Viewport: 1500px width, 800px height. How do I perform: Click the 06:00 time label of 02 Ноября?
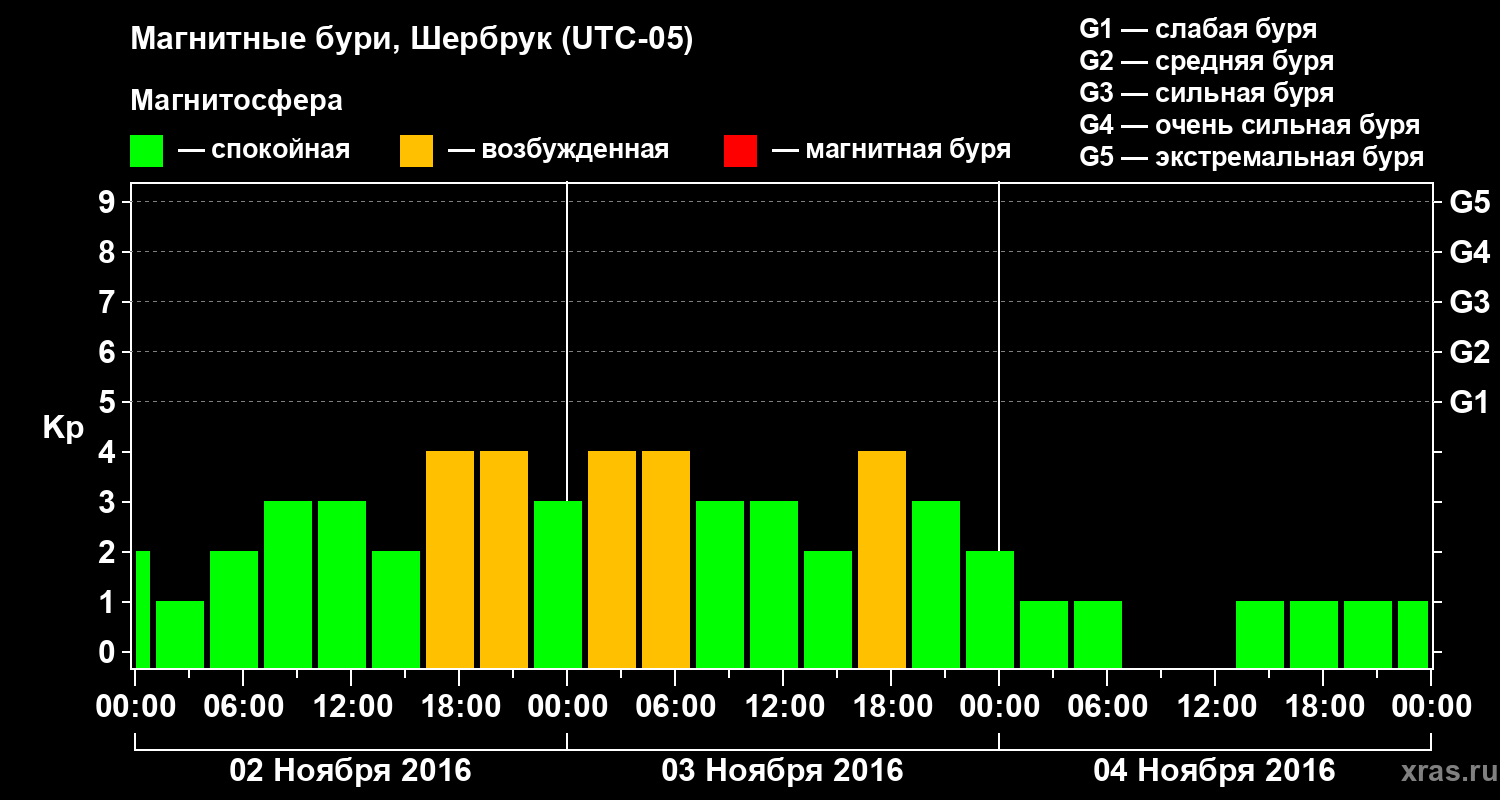(243, 707)
